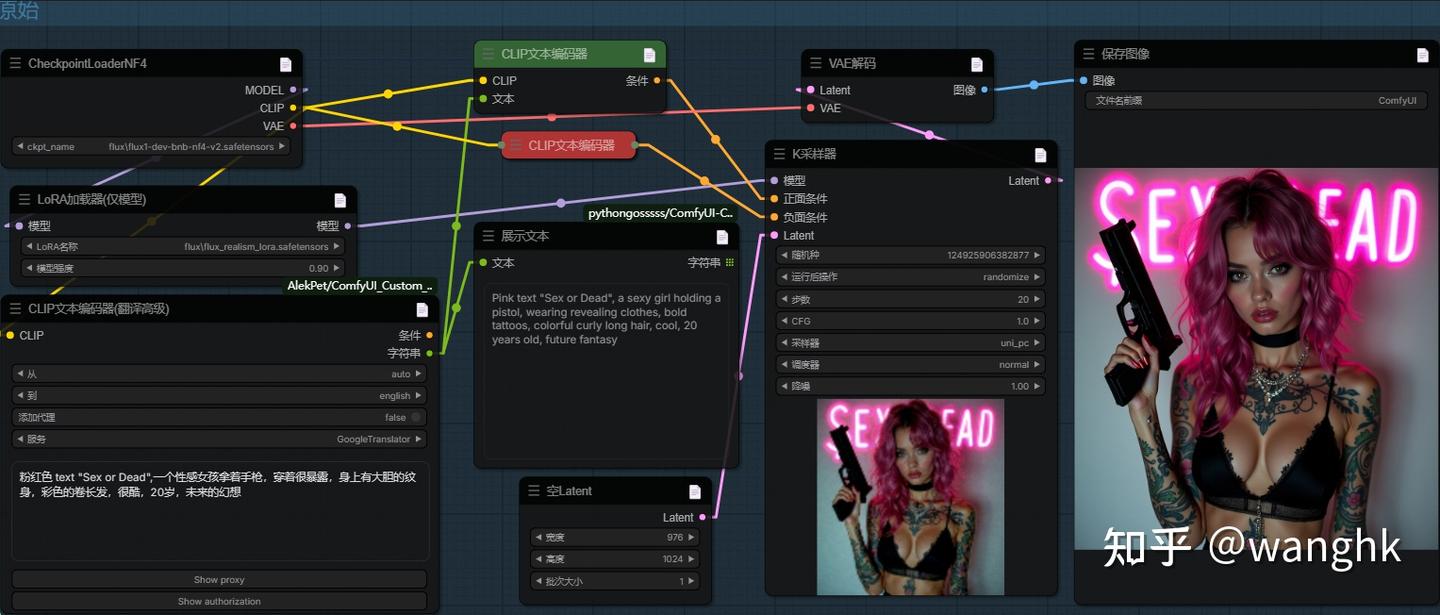The image size is (1440, 615).
Task: Click the note icon on 空Latent node
Action: tap(694, 491)
